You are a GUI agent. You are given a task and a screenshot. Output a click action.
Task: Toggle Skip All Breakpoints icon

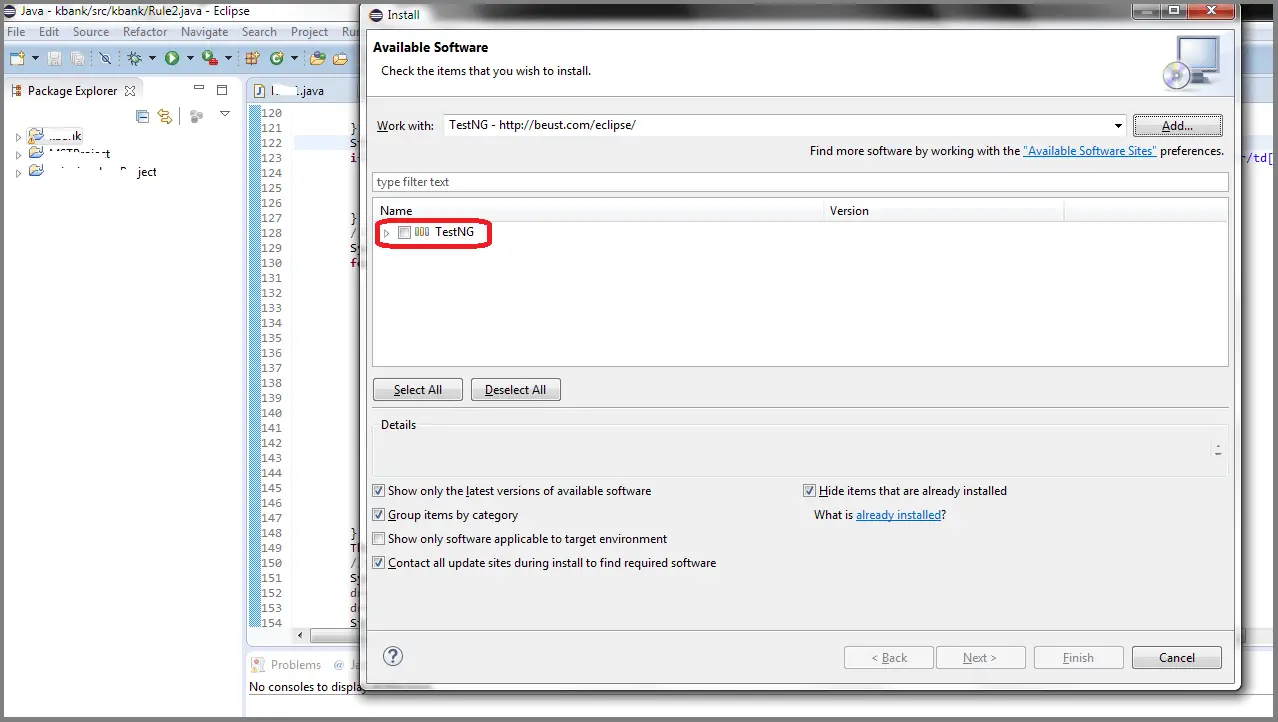pyautogui.click(x=105, y=59)
